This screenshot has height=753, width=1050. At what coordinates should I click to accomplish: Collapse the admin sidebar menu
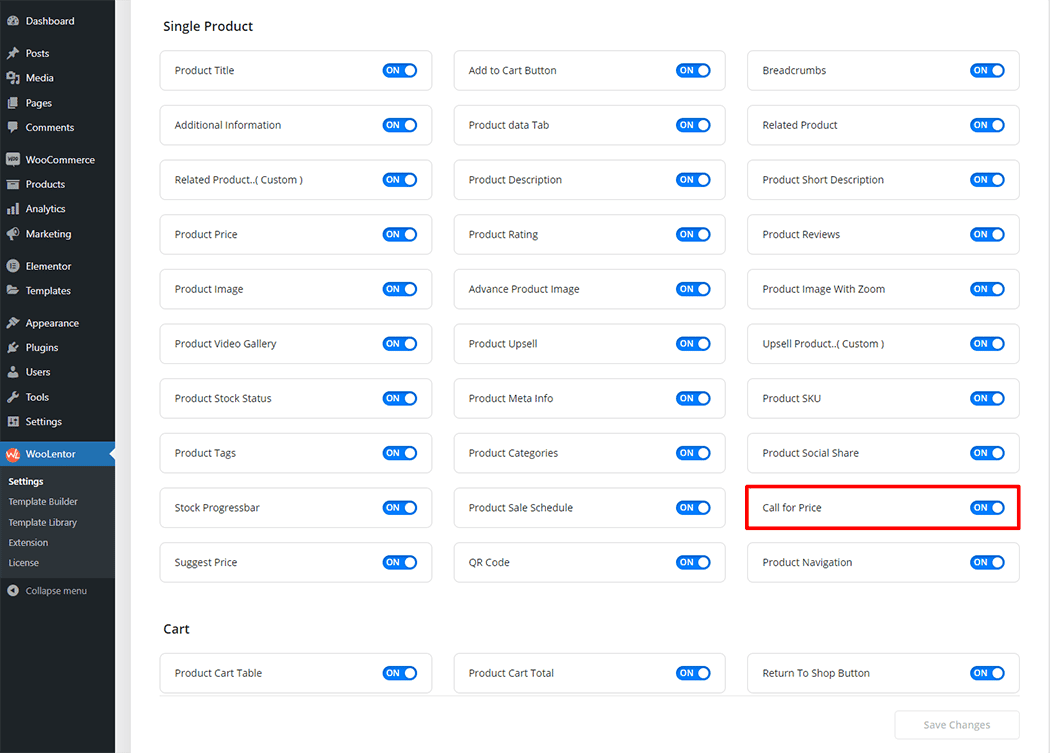47,591
